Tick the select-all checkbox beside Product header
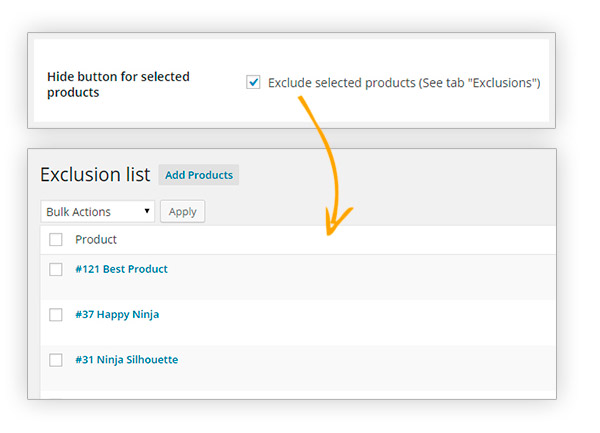Screen dimensions: 600x433 point(56,239)
